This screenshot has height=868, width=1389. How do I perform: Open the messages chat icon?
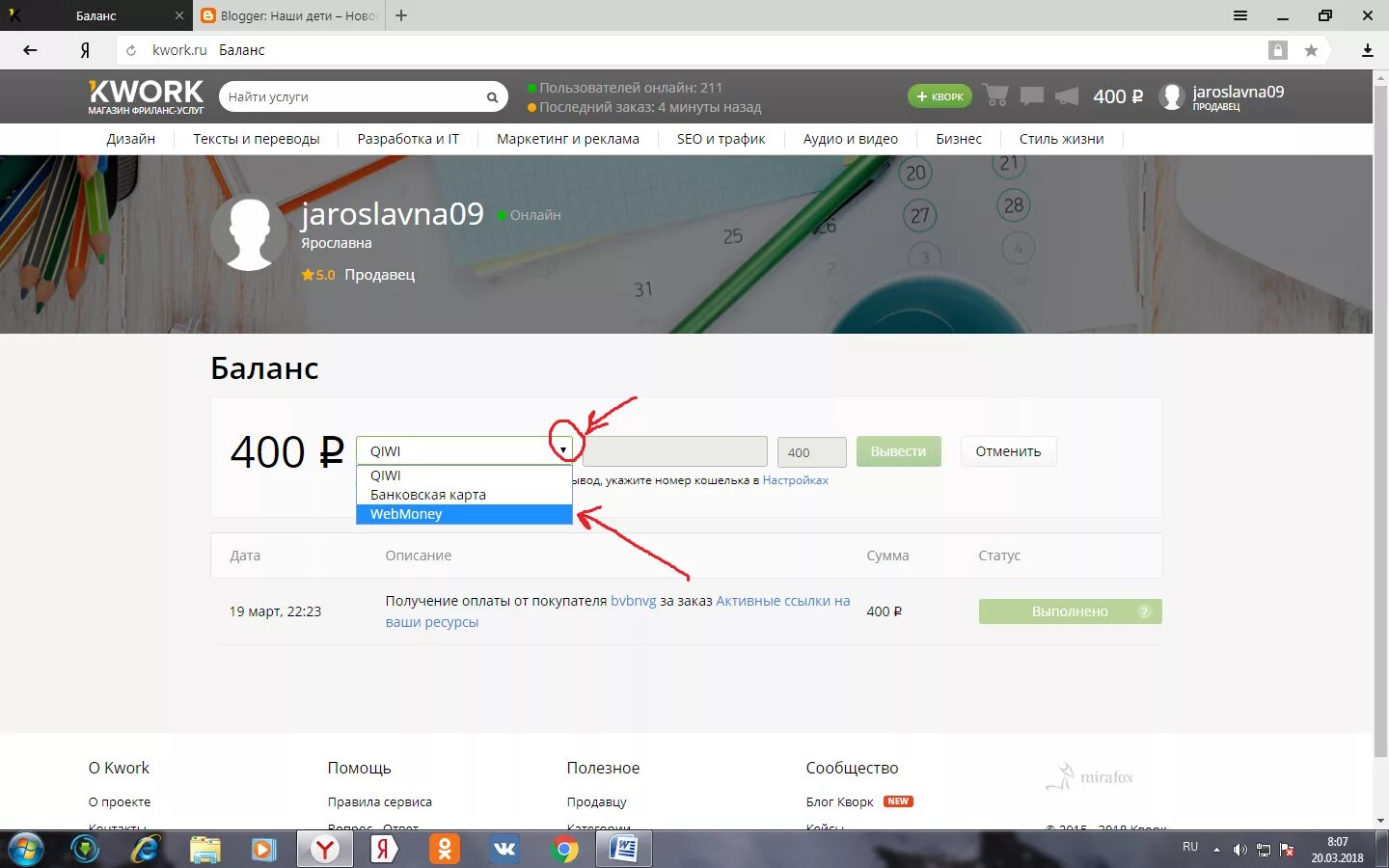[x=1032, y=95]
